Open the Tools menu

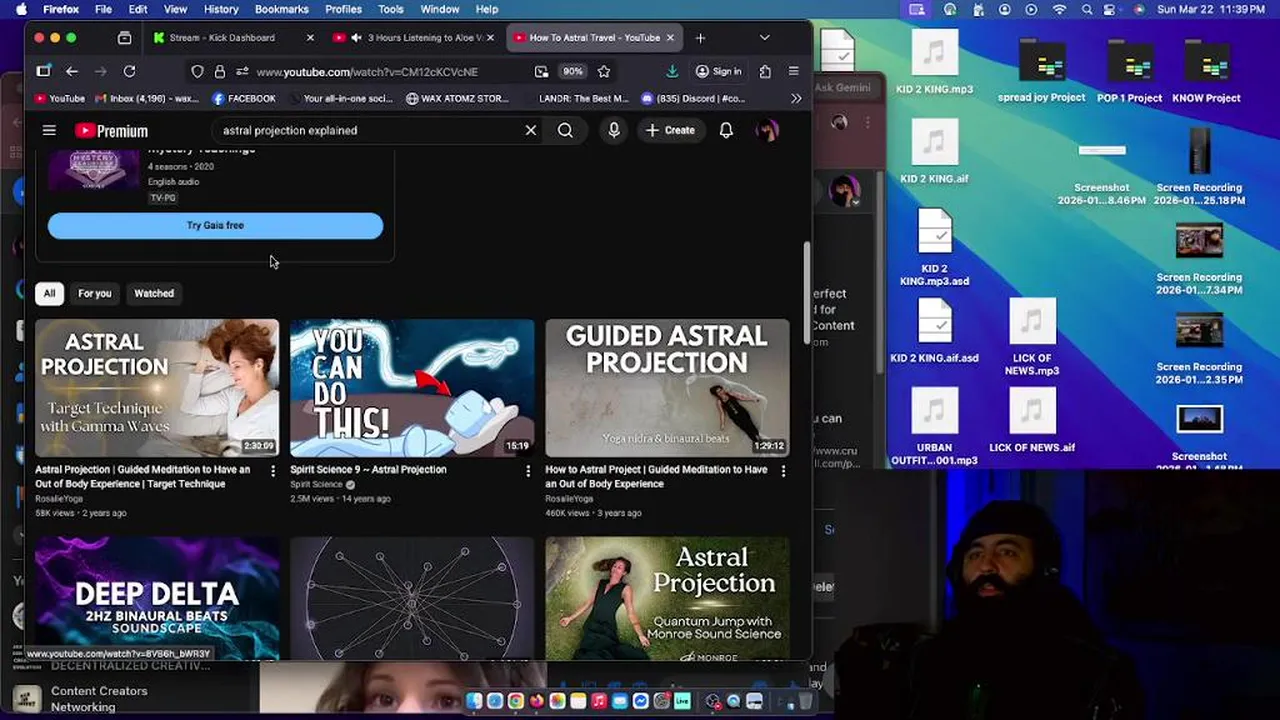391,9
